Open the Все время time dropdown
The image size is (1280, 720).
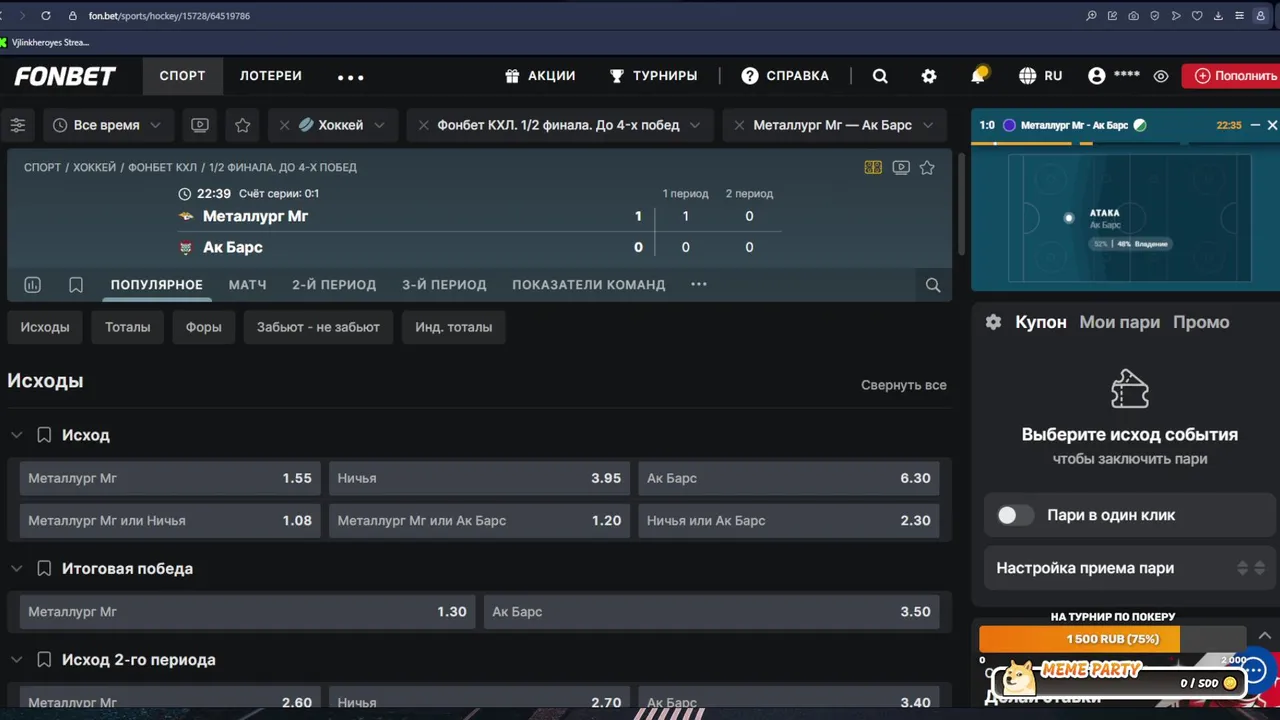tap(108, 125)
